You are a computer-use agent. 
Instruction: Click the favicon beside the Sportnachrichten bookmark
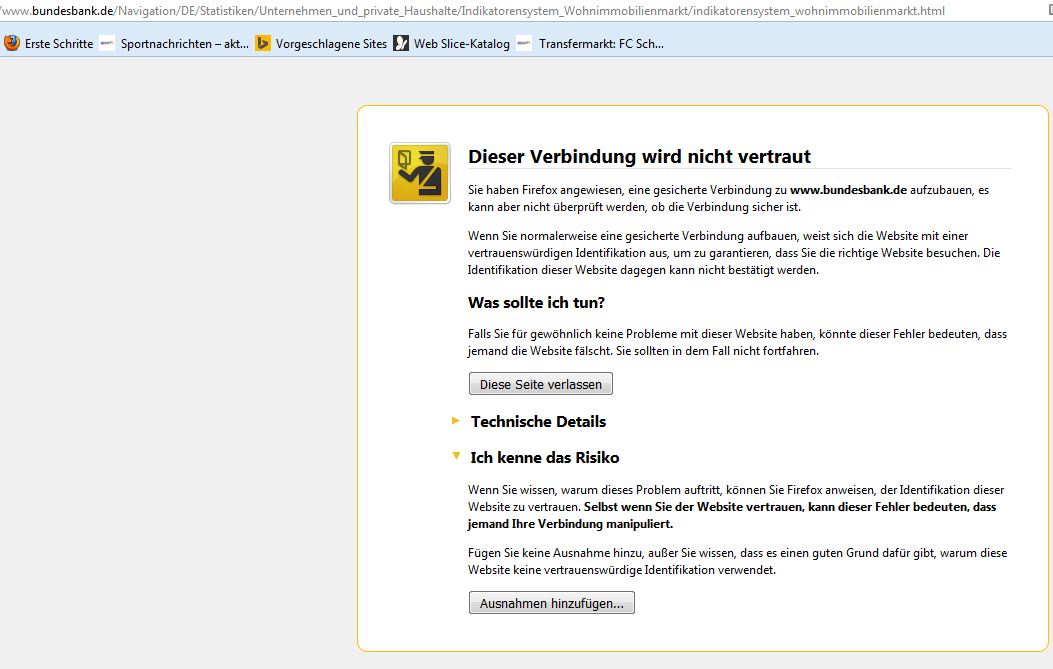click(x=107, y=43)
